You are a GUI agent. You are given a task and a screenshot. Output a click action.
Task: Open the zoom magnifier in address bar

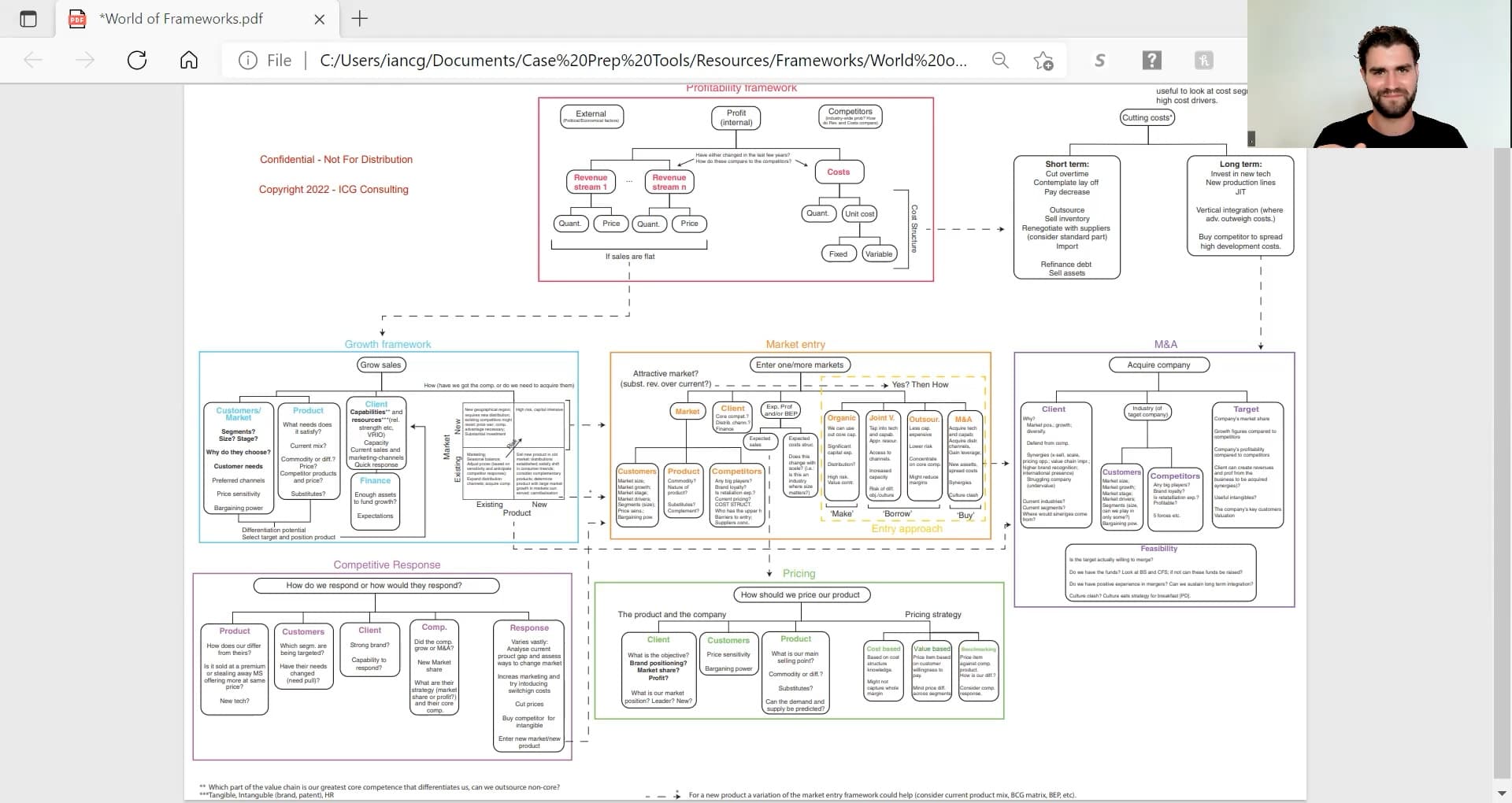click(1000, 61)
